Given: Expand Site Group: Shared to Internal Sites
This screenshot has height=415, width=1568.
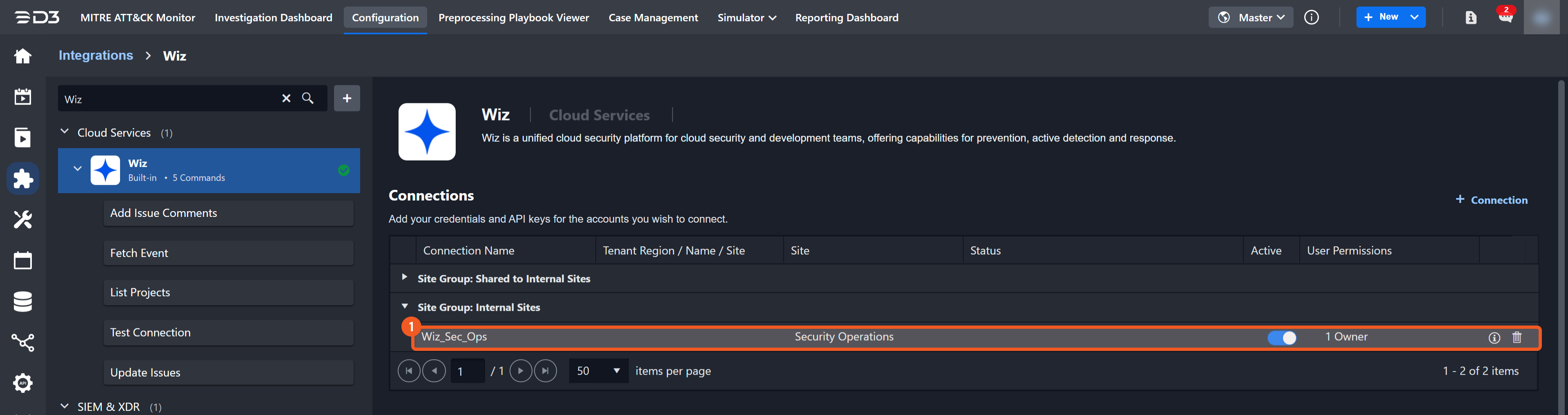Looking at the screenshot, I should (x=404, y=277).
